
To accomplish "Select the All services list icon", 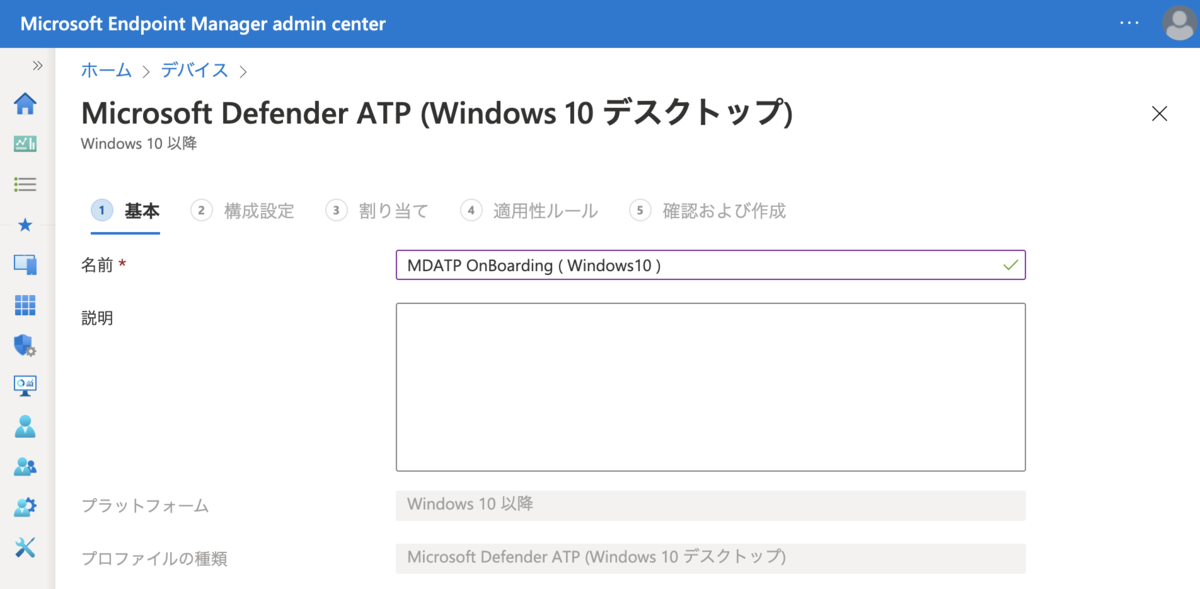I will (x=25, y=184).
